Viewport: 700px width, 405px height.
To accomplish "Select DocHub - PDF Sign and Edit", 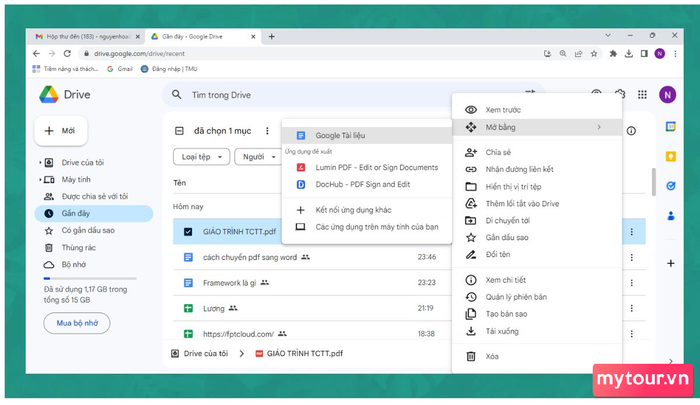I will point(367,184).
